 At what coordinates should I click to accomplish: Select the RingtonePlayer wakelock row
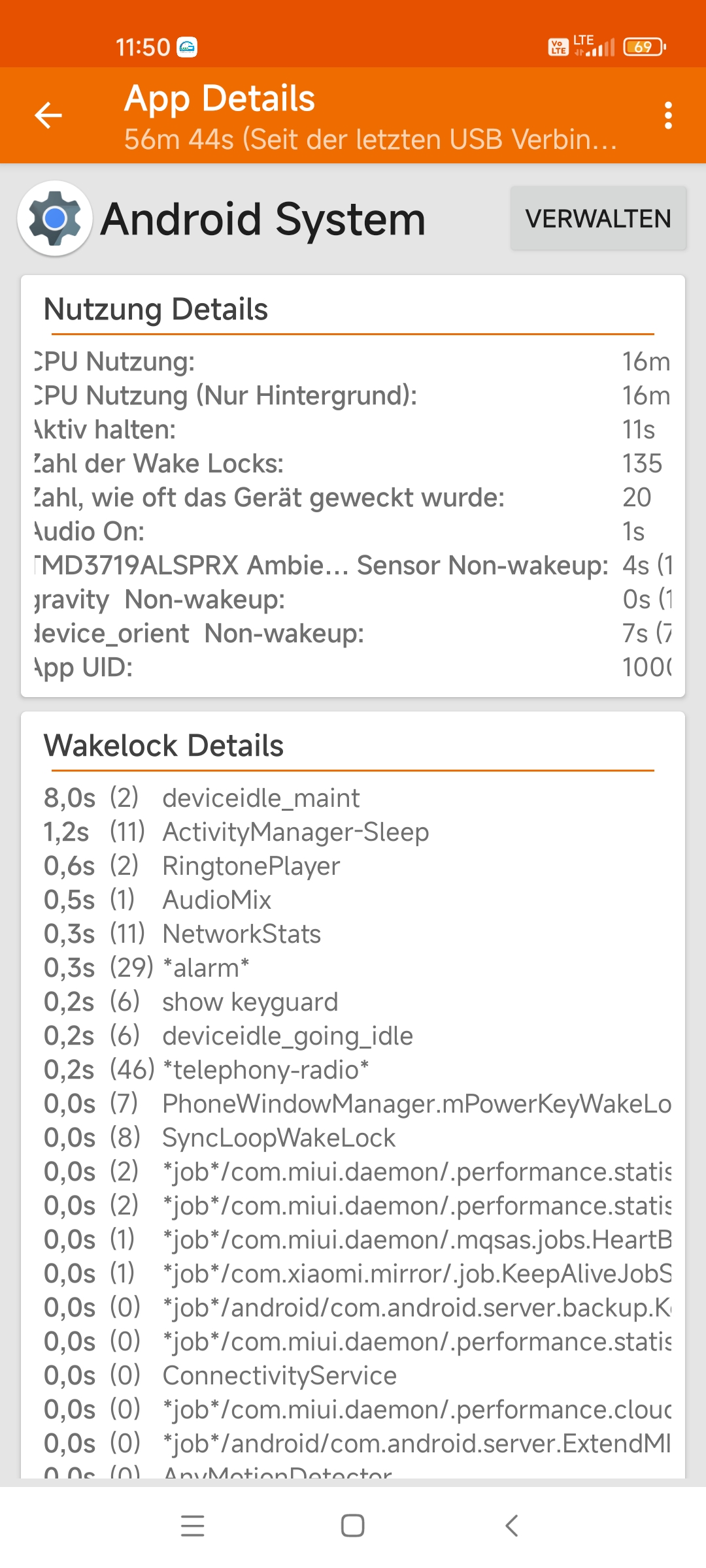coord(353,866)
